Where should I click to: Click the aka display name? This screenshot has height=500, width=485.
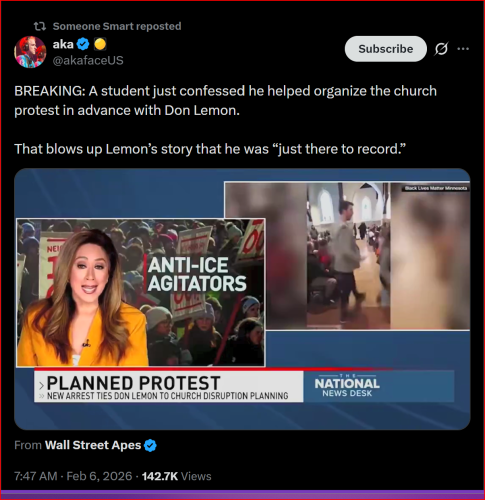(63, 44)
